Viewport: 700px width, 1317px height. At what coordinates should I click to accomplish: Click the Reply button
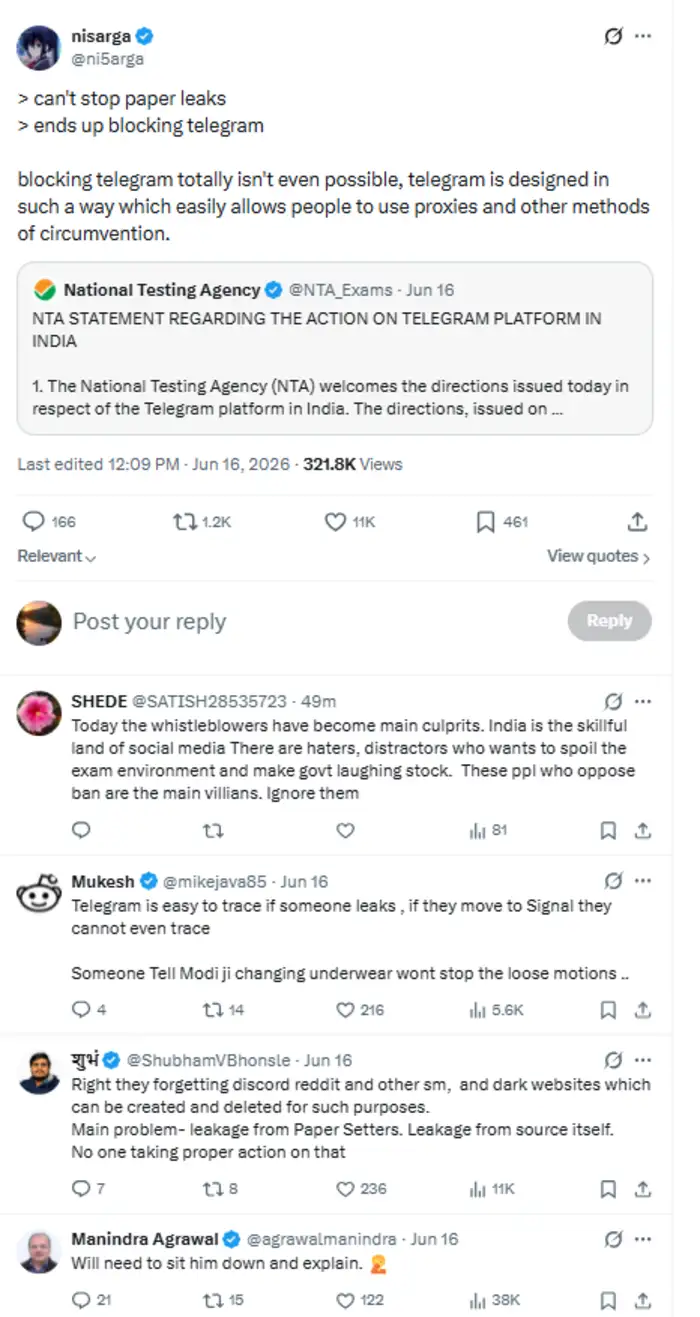pyautogui.click(x=609, y=621)
